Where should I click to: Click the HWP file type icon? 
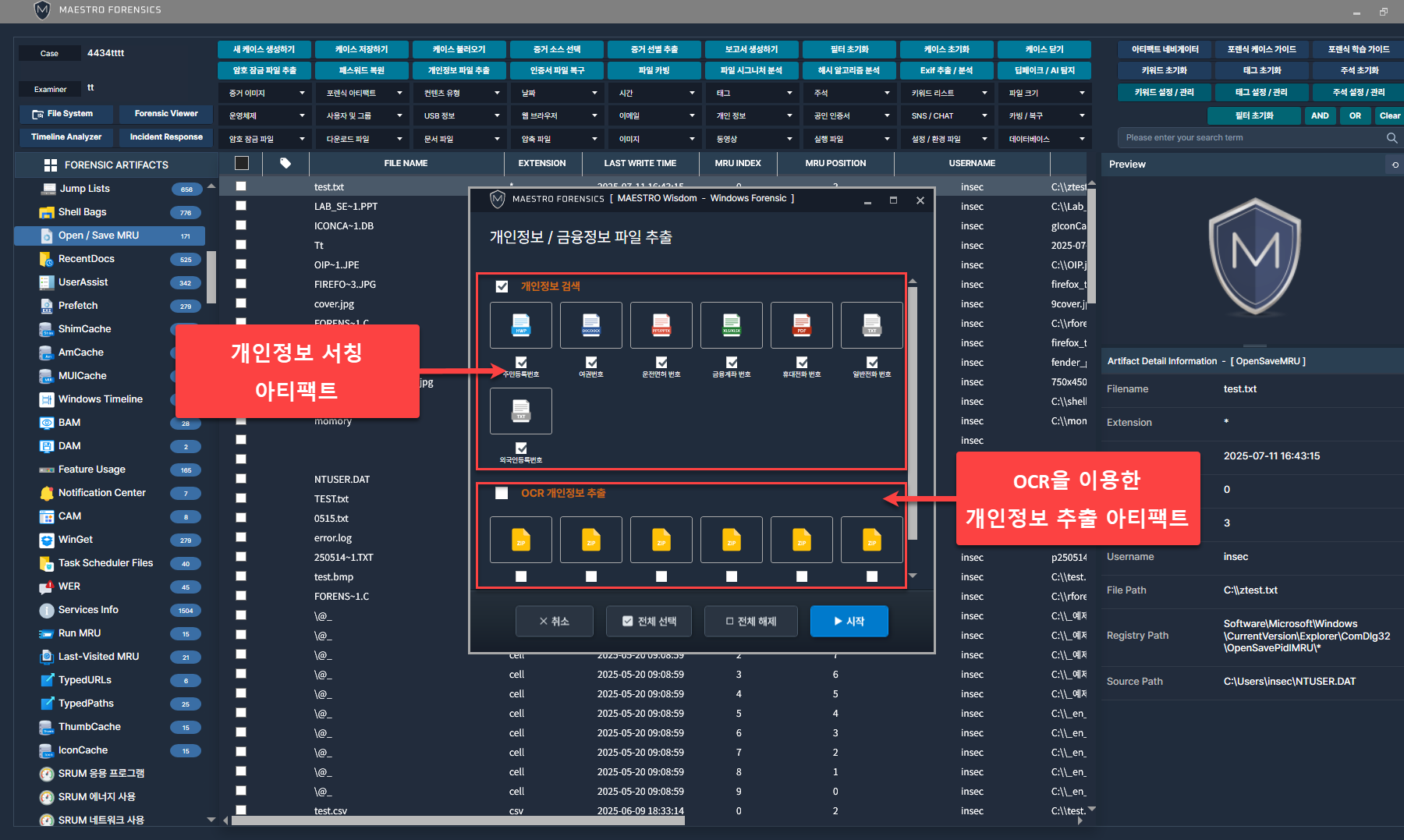coord(520,325)
